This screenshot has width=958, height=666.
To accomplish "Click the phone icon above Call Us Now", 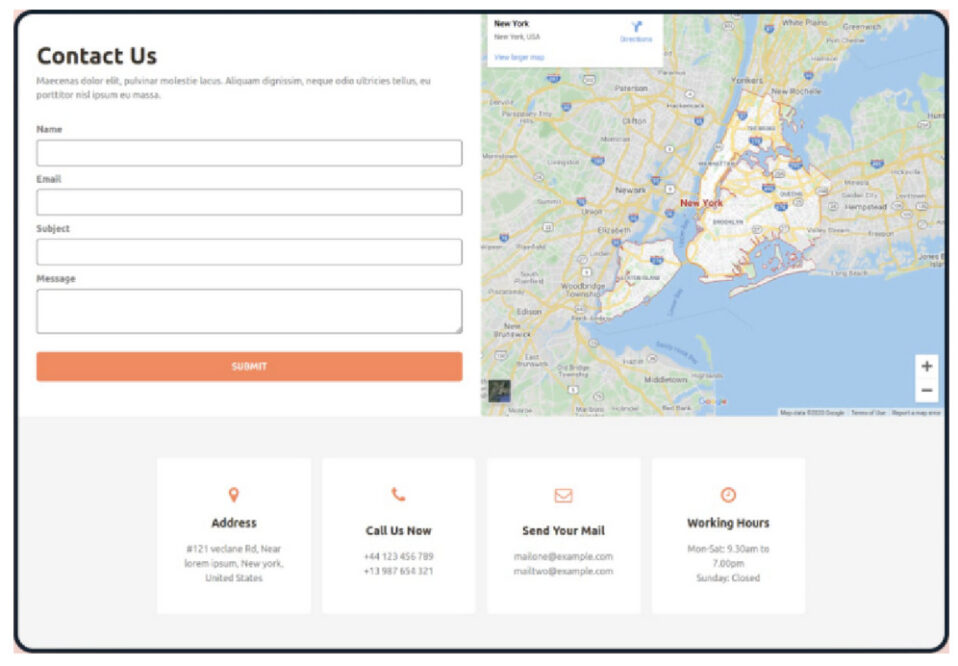I will point(398,492).
